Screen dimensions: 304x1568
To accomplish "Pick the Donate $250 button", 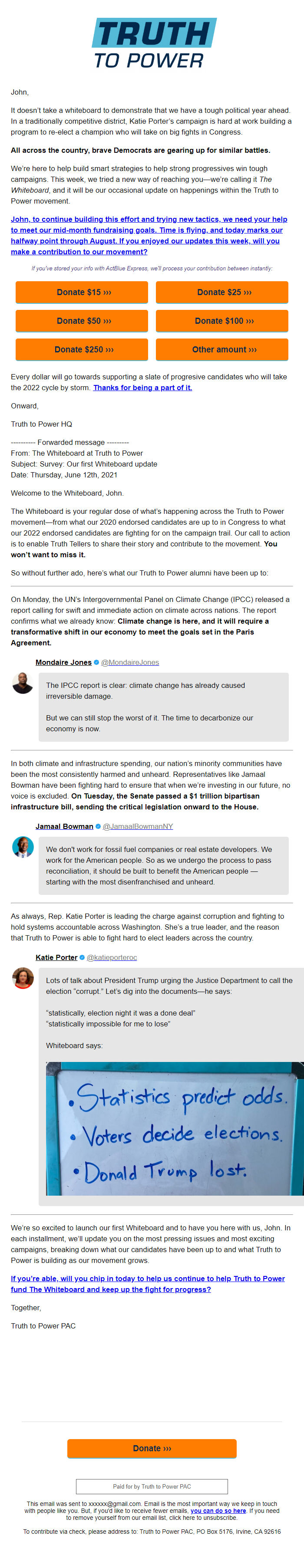I will tap(82, 349).
